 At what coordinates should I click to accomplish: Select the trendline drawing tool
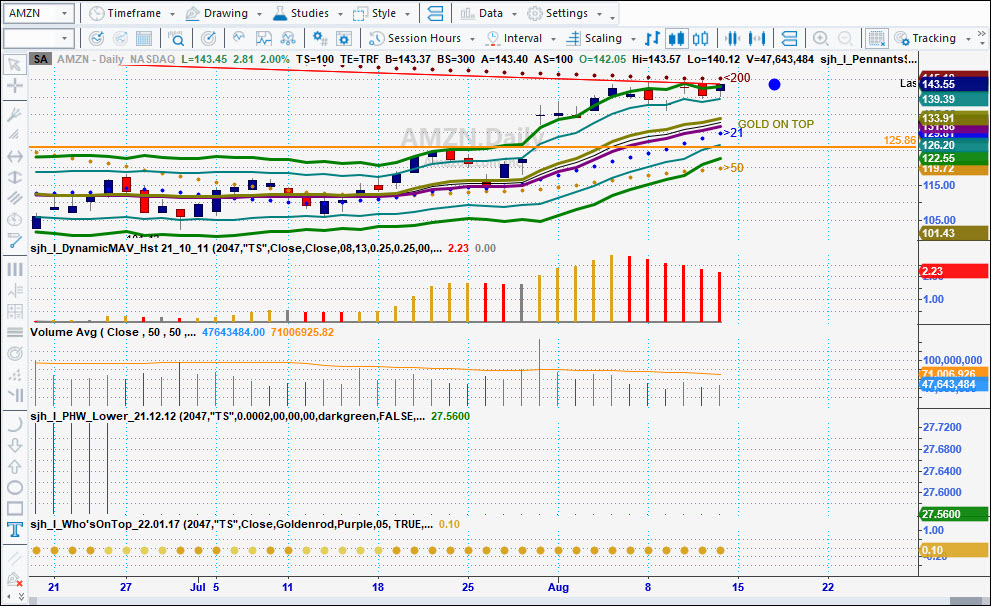click(x=15, y=240)
